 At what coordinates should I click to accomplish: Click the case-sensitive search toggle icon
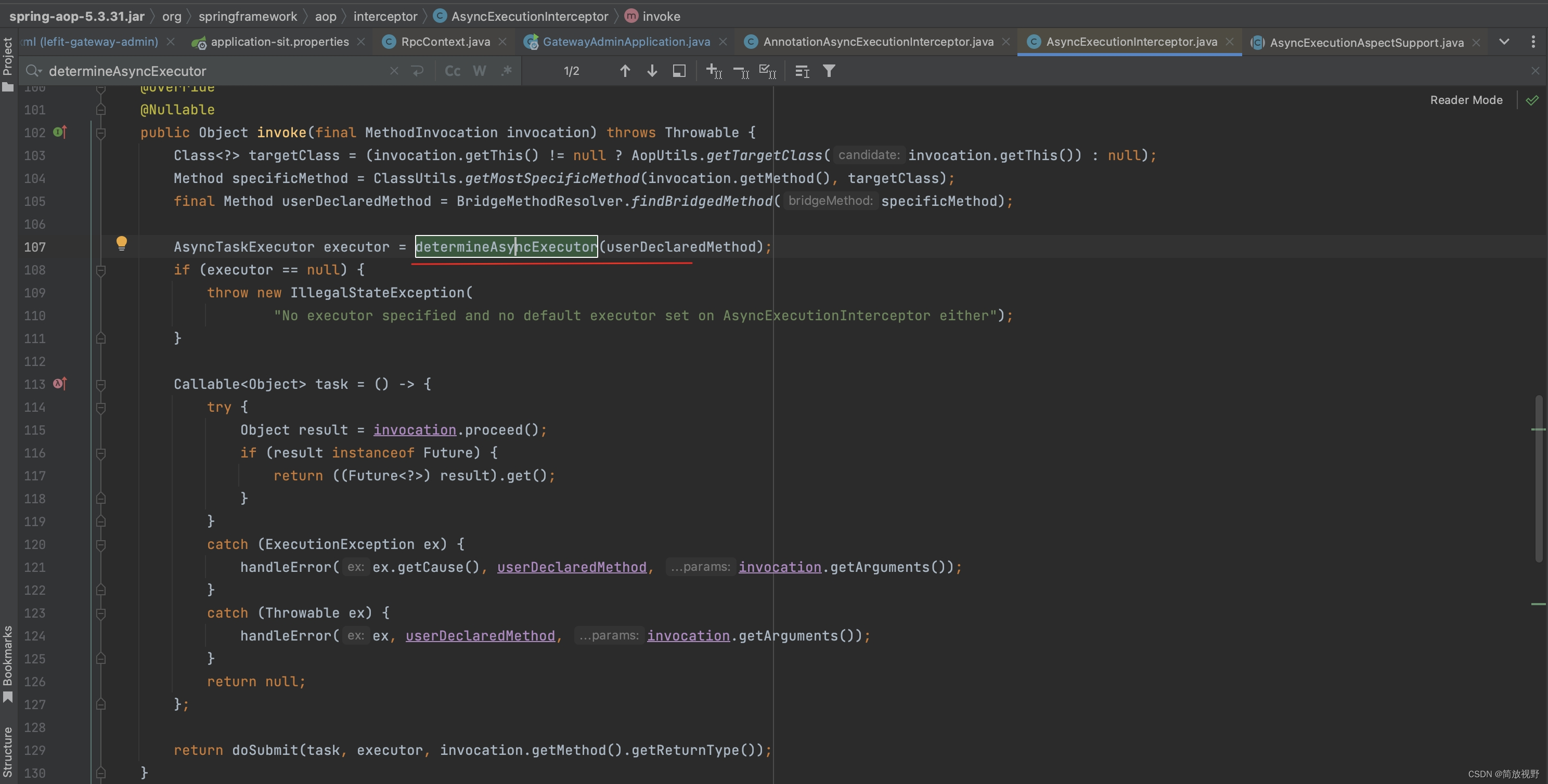(x=451, y=71)
